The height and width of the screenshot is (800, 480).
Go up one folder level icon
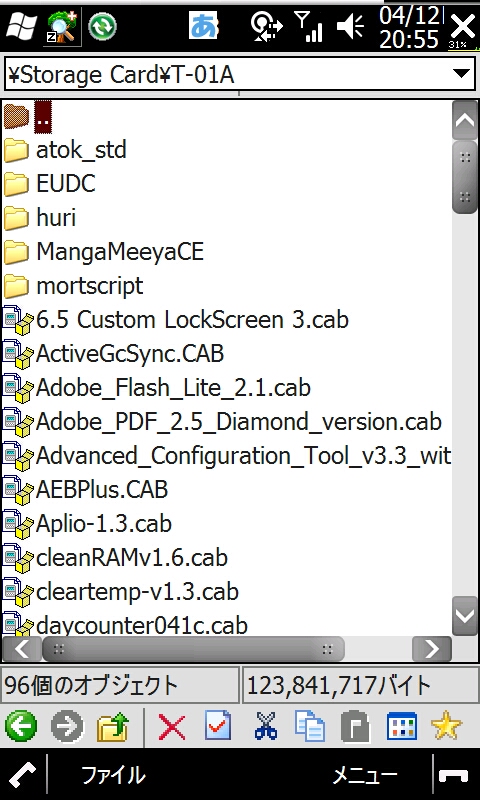pyautogui.click(x=113, y=727)
